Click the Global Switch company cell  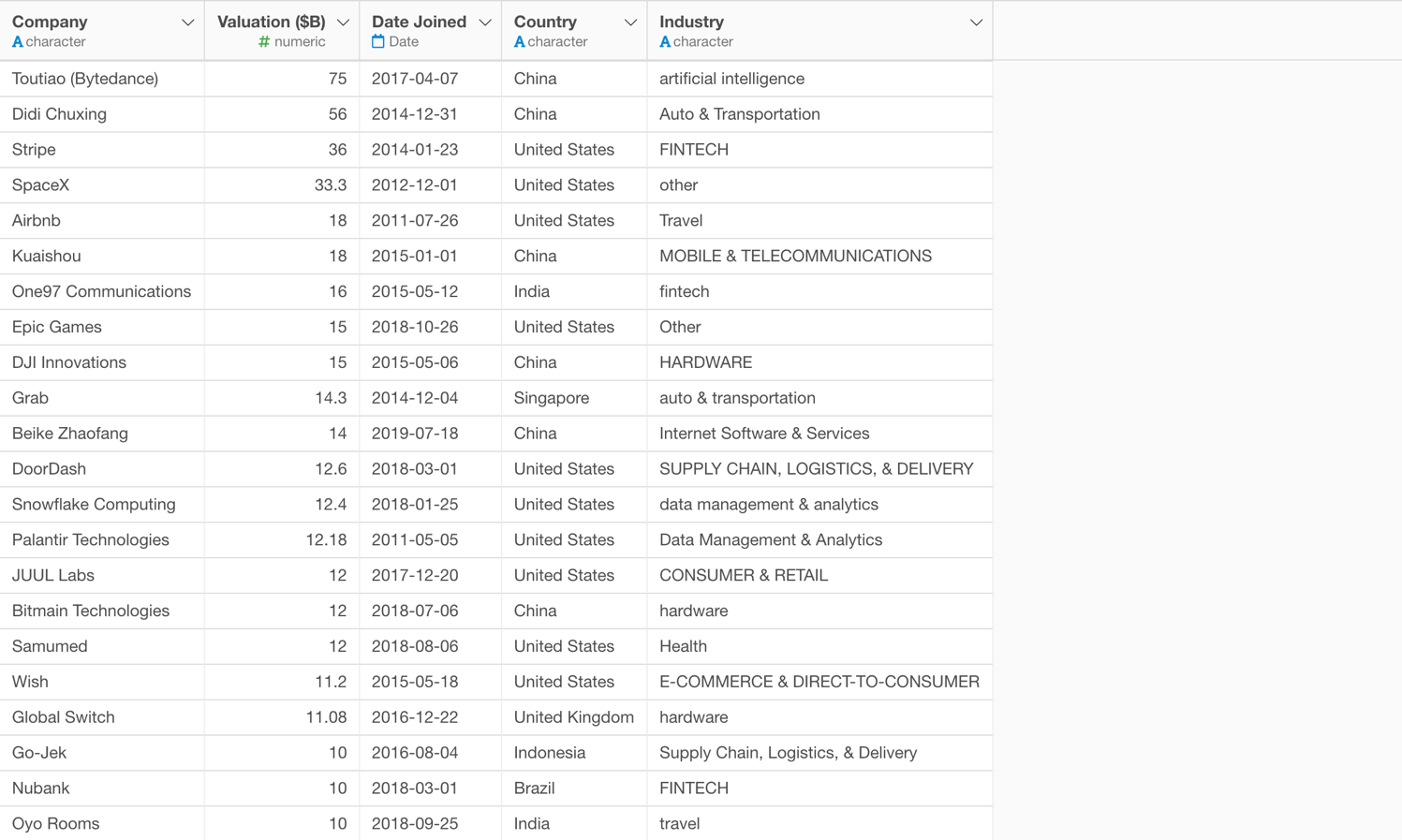pyautogui.click(x=102, y=718)
